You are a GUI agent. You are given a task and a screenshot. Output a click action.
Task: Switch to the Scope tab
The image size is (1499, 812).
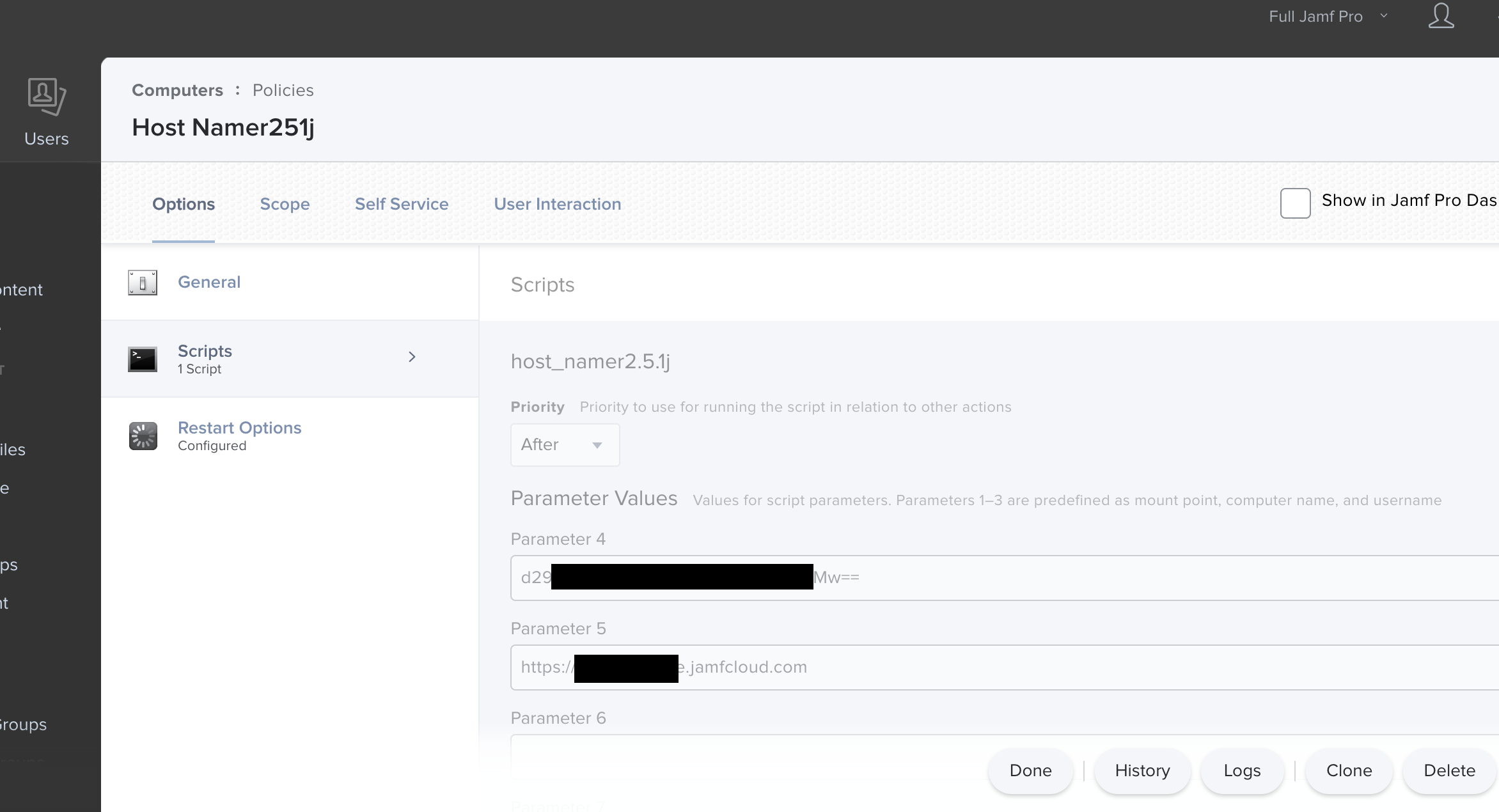tap(285, 204)
